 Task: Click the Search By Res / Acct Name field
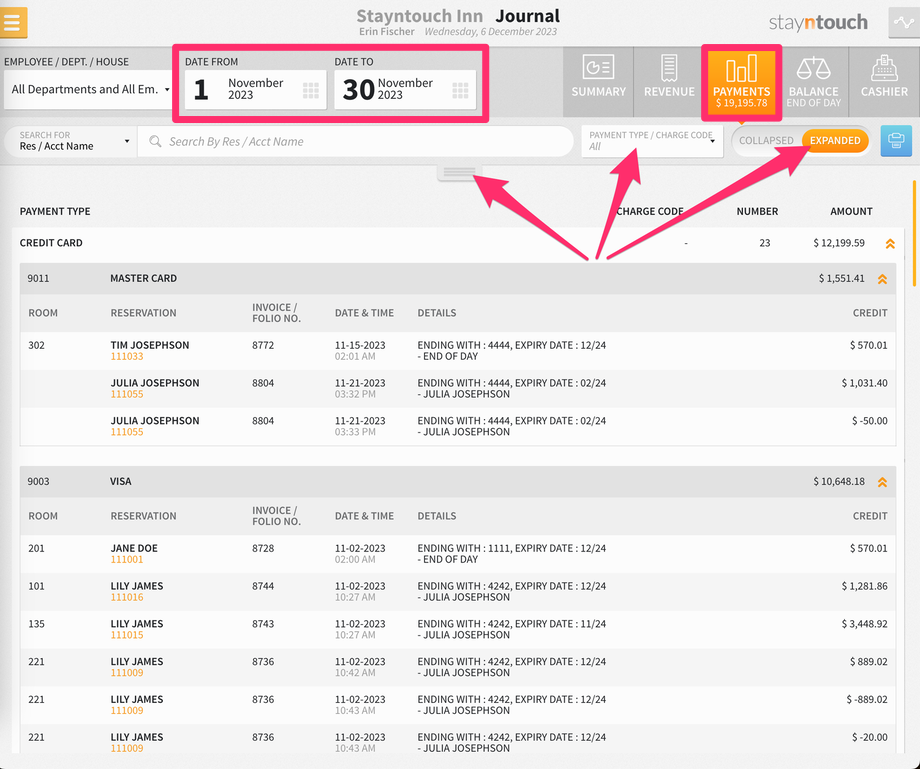pyautogui.click(x=355, y=141)
